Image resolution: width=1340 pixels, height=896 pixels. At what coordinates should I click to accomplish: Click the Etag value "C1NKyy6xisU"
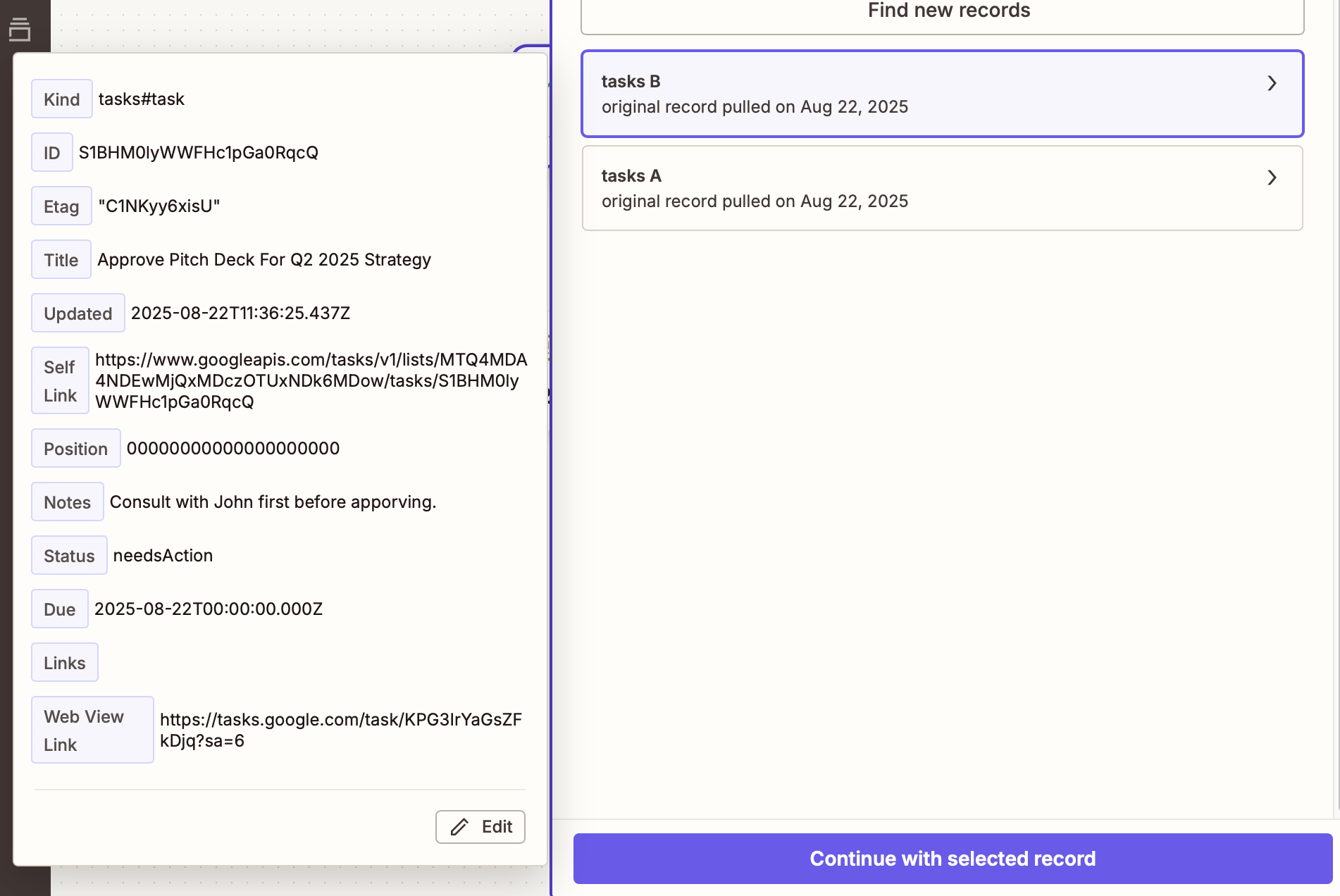click(x=159, y=206)
